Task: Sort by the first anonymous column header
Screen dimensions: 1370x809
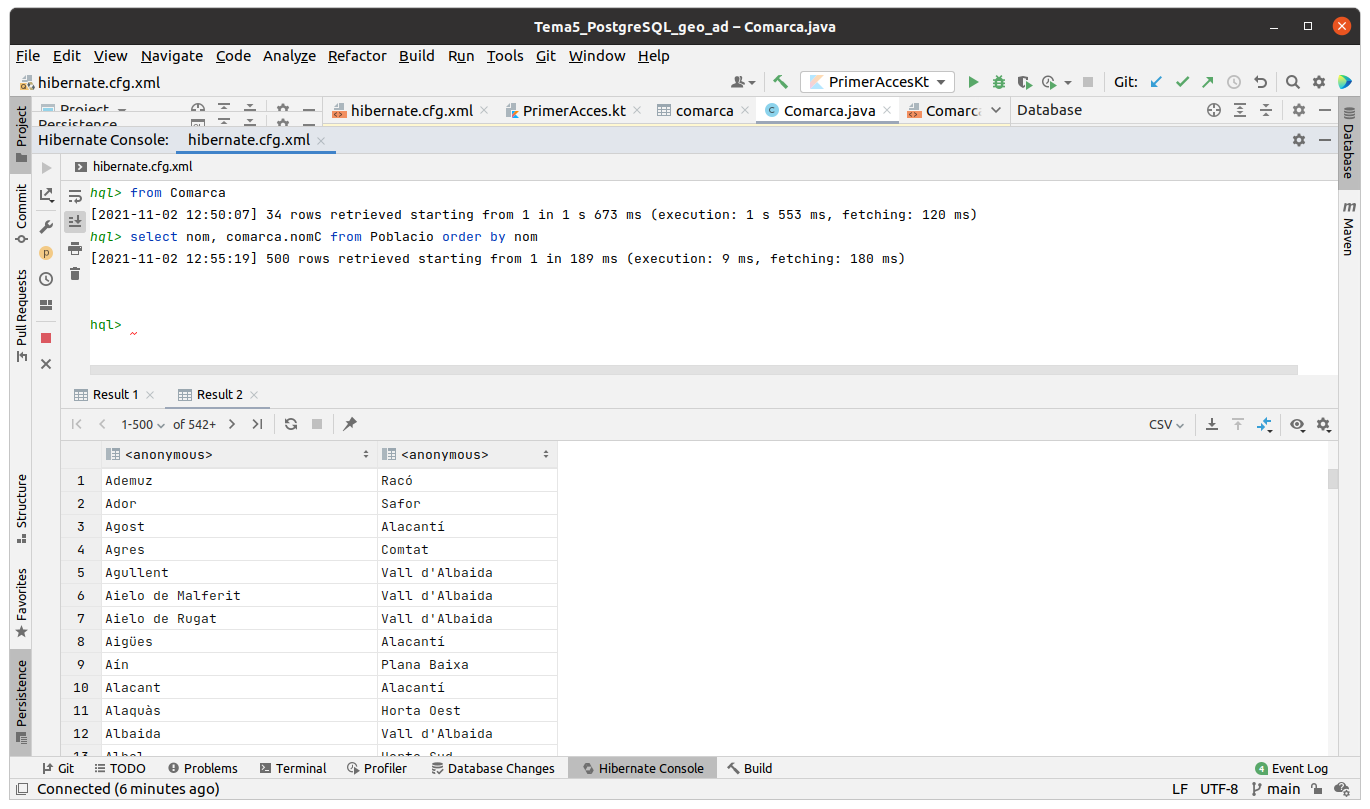Action: point(238,454)
